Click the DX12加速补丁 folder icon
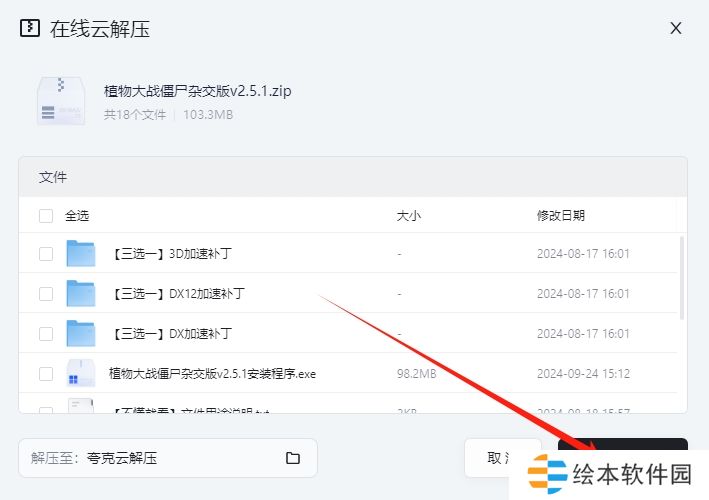This screenshot has height=500, width=709. [x=80, y=293]
